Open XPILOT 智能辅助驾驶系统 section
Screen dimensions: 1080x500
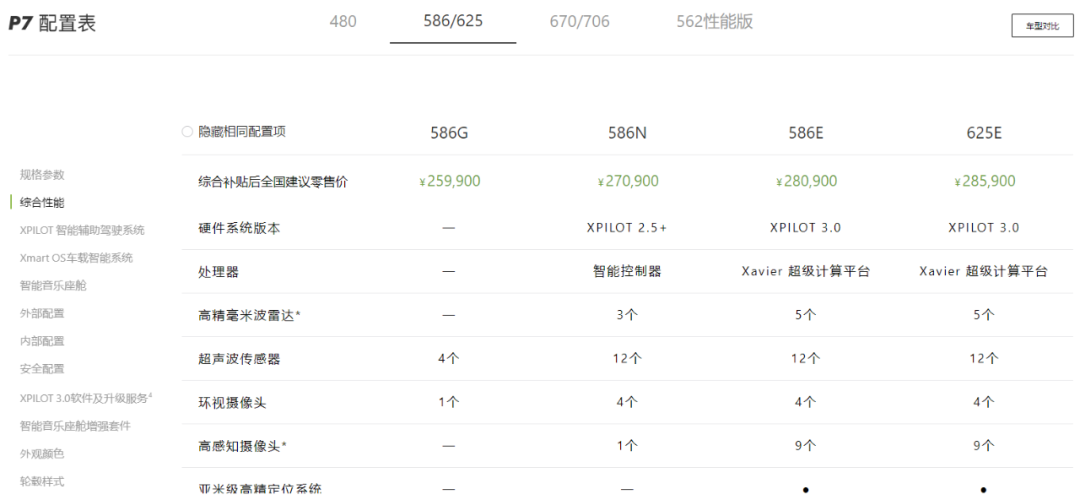point(82,230)
